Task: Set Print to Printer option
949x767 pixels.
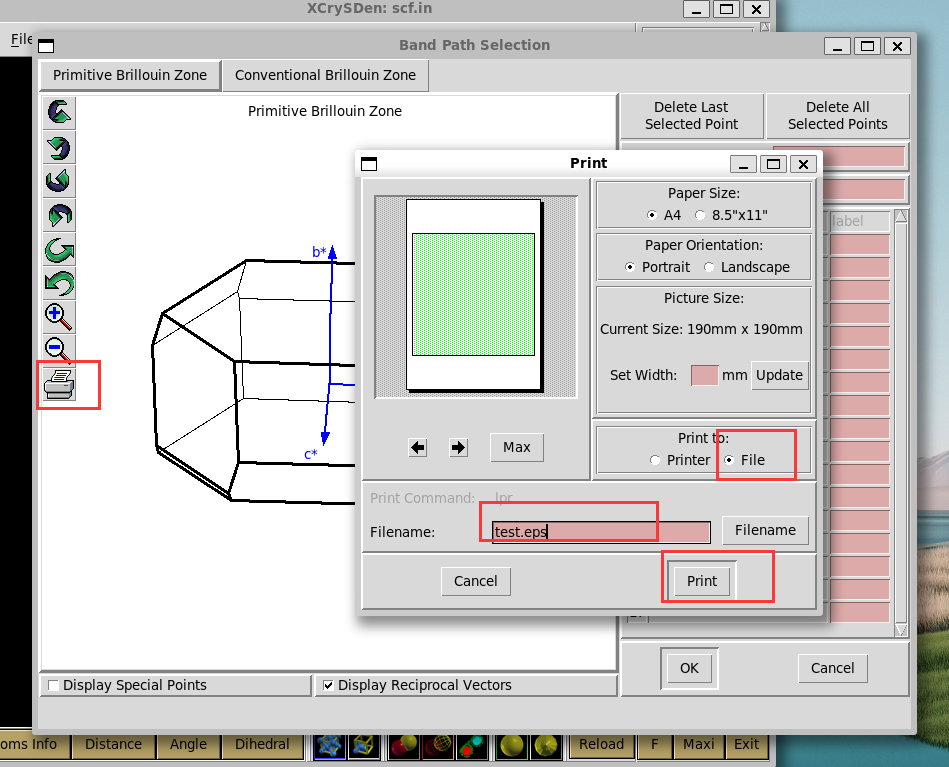Action: [680, 460]
